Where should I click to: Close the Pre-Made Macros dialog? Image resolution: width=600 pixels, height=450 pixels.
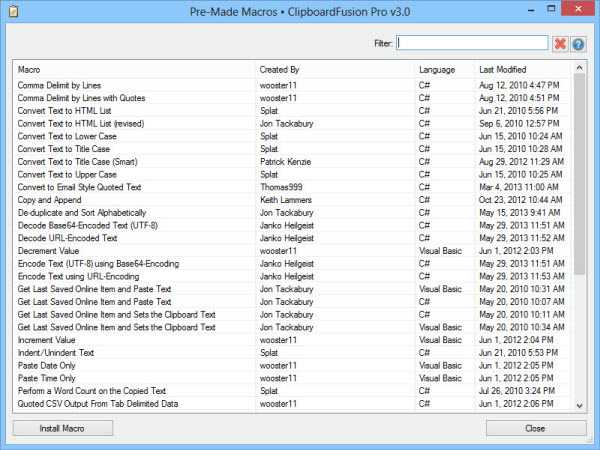coord(536,428)
